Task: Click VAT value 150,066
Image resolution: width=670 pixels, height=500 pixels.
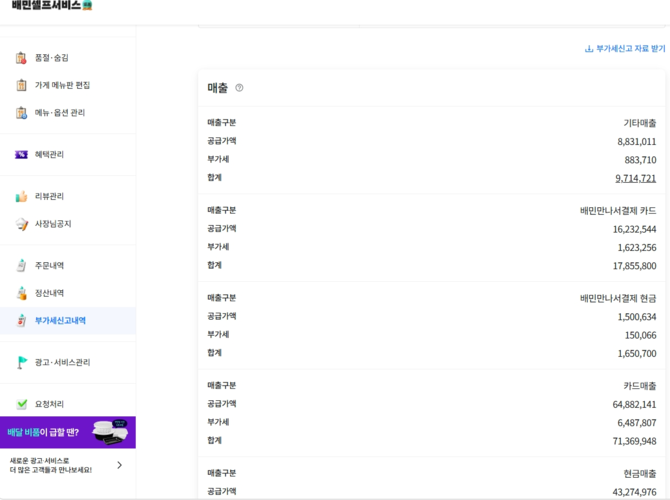Action: click(x=640, y=335)
